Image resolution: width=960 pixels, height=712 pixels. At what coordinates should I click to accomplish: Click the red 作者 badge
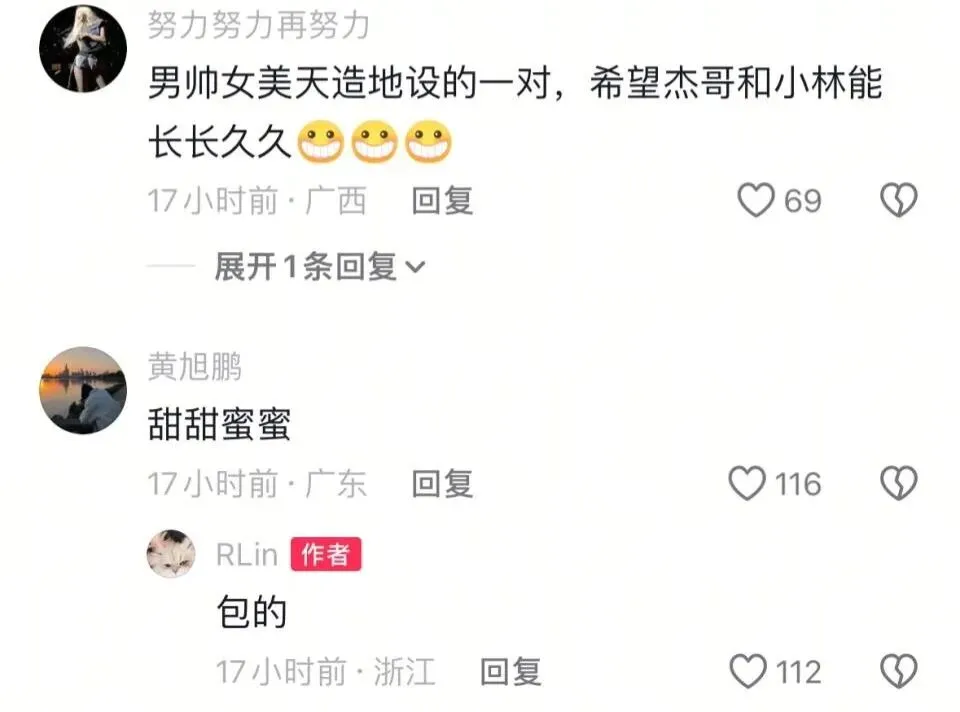pos(326,555)
